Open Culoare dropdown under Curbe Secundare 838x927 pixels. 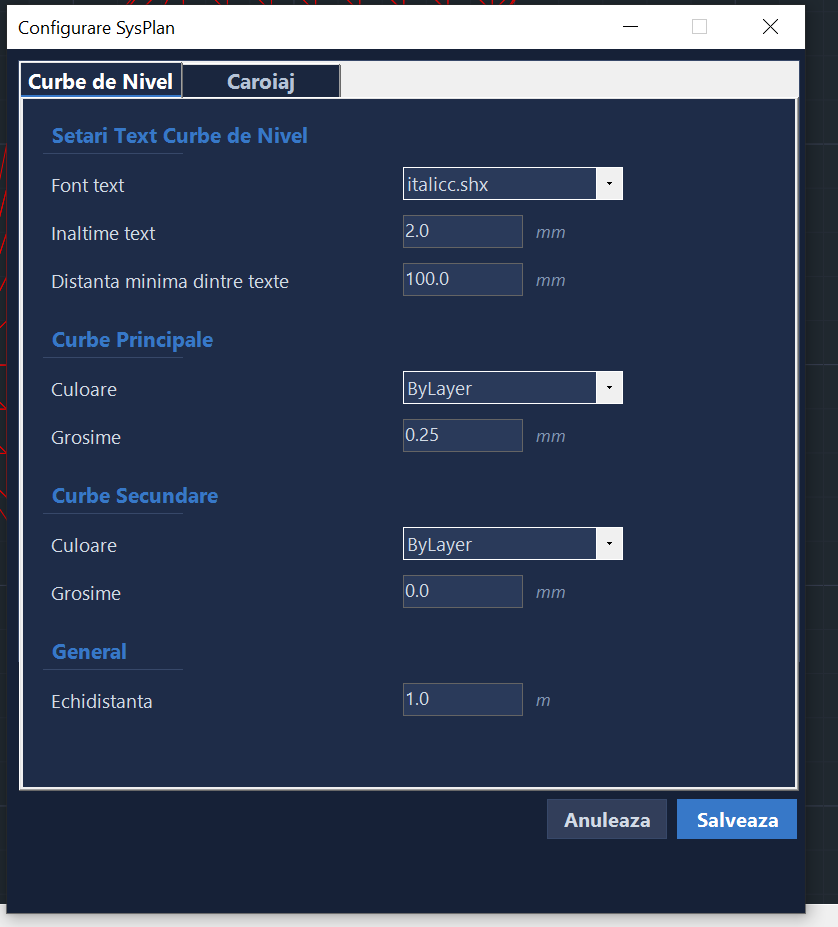click(609, 544)
